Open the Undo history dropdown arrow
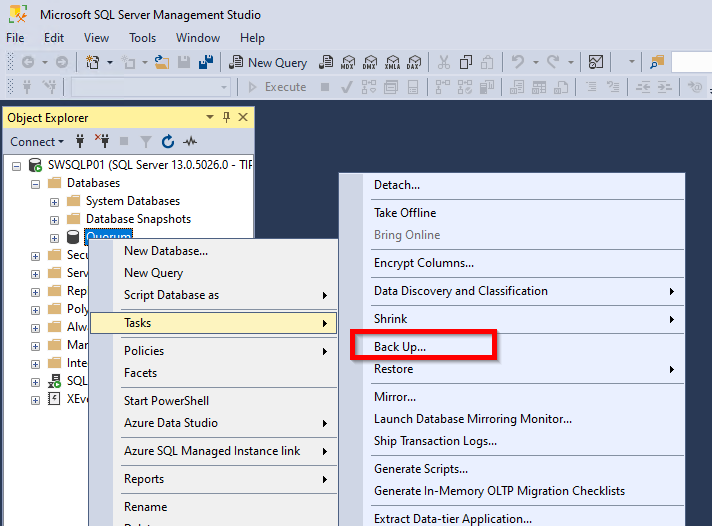The width and height of the screenshot is (712, 526). pos(536,62)
